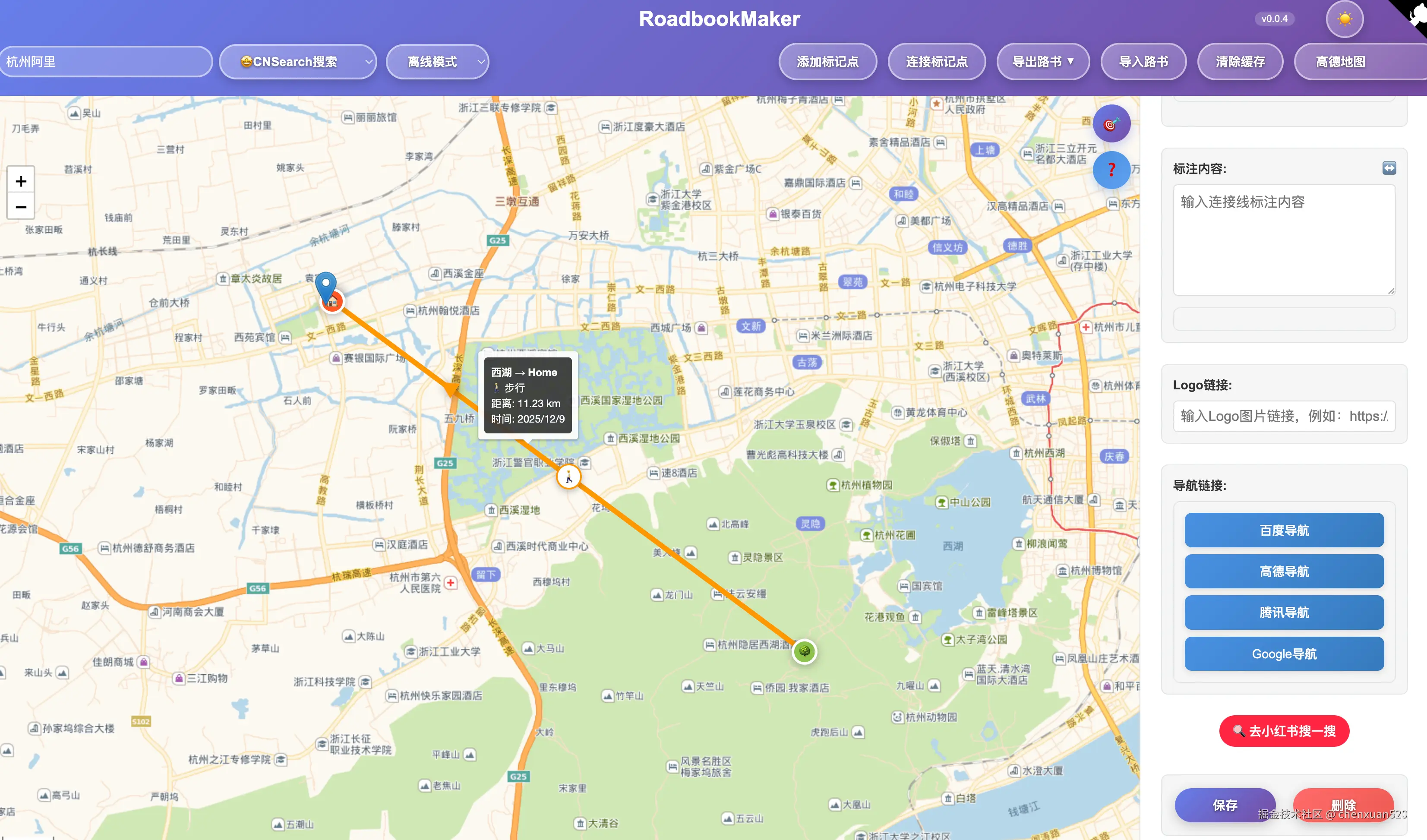The width and height of the screenshot is (1427, 840).
Task: Zoom out the map with minus button
Action: 21,207
